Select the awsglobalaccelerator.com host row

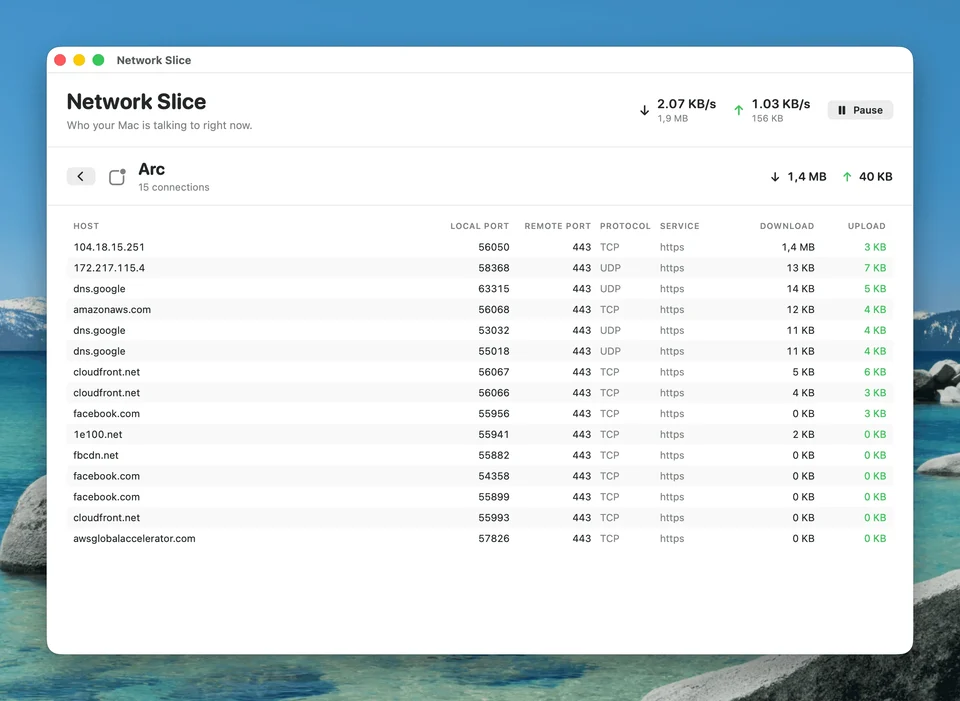479,539
